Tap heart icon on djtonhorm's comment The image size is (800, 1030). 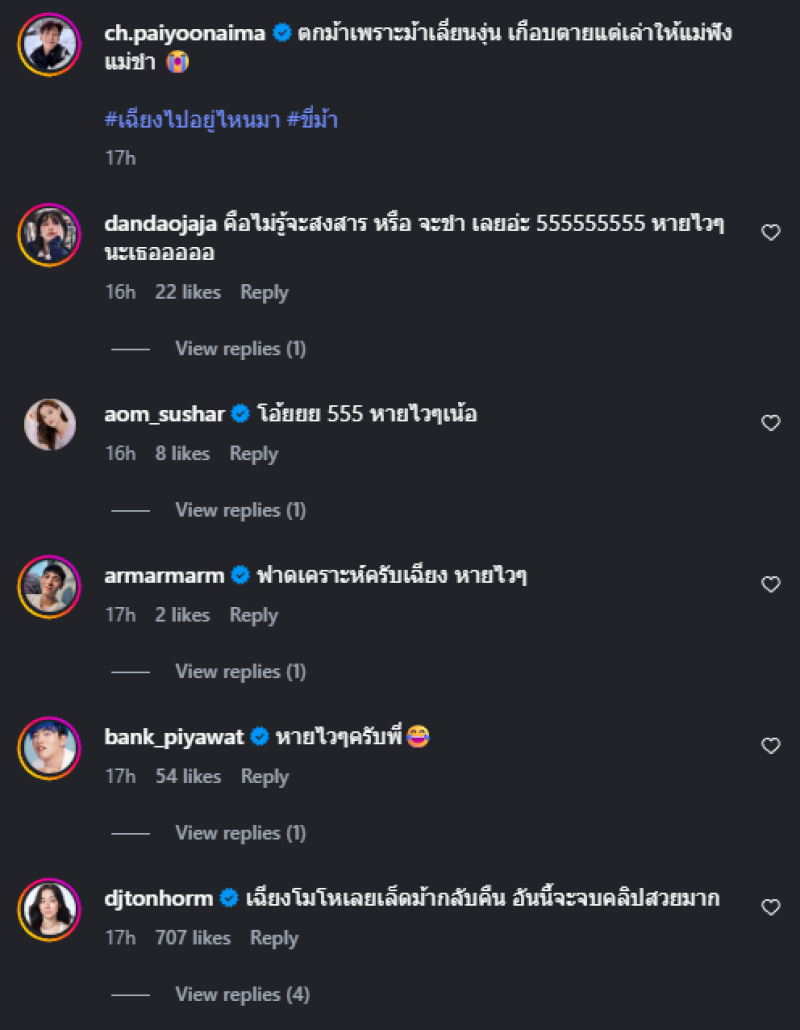coord(770,908)
